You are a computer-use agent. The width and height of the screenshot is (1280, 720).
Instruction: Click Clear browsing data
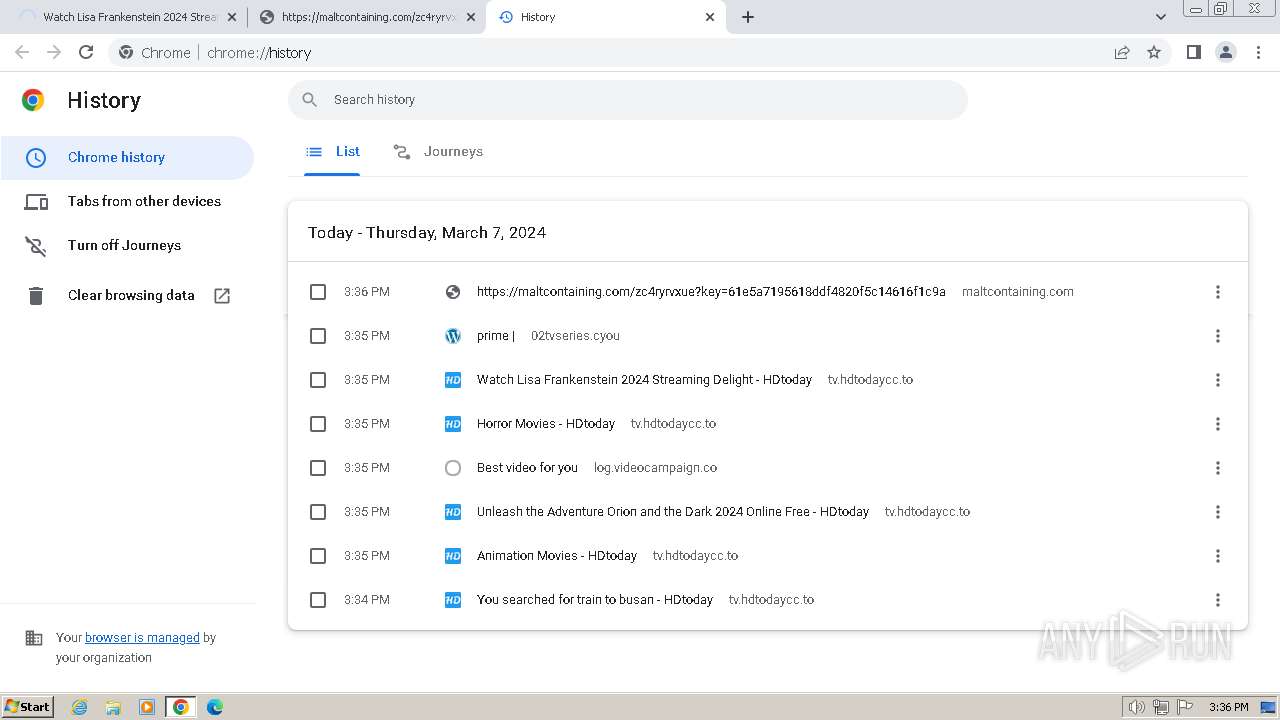(127, 296)
